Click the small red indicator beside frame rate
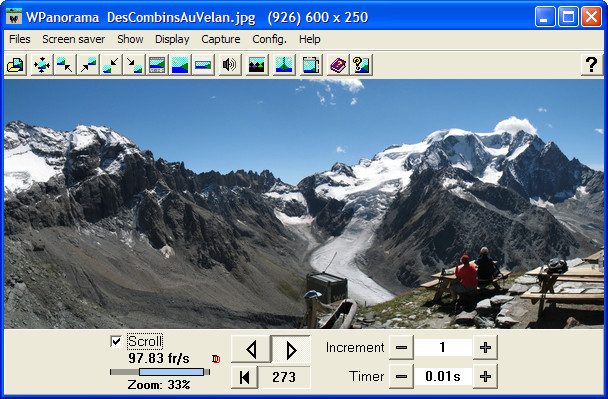 [x=216, y=359]
